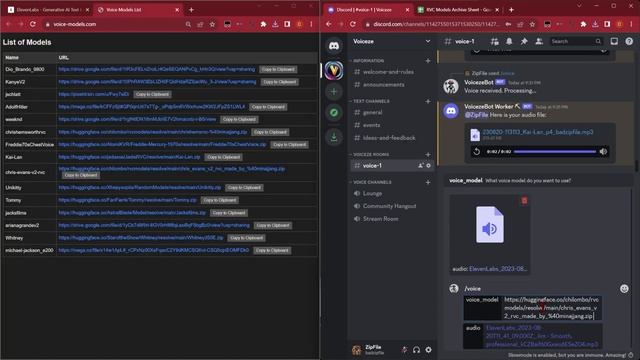
Task: Open Discord help question mark icon
Action: [629, 41]
